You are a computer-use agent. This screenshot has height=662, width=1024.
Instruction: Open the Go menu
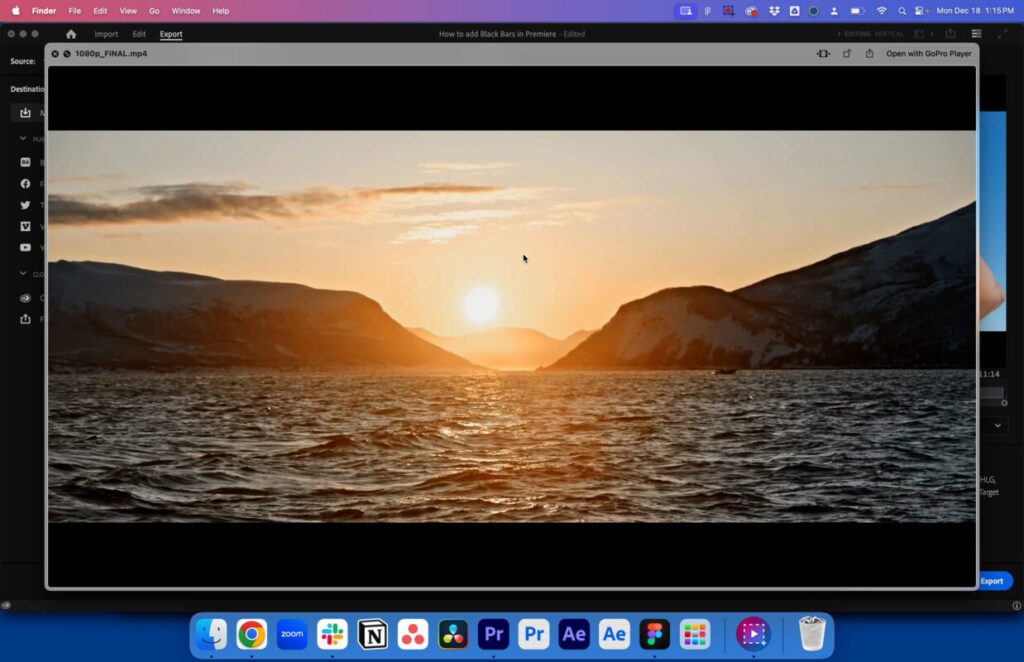pos(154,10)
